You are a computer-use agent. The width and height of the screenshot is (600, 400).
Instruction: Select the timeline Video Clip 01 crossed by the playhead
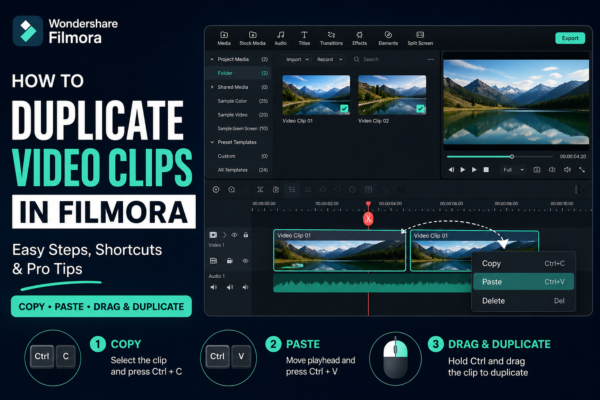point(339,251)
